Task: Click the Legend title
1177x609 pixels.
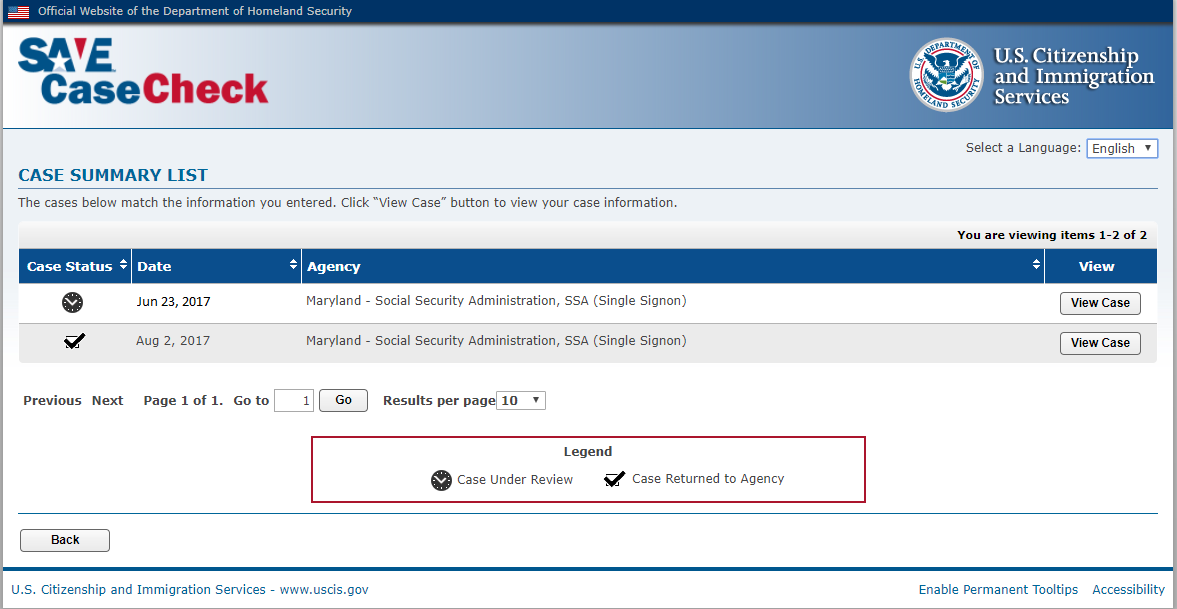Action: pyautogui.click(x=588, y=451)
